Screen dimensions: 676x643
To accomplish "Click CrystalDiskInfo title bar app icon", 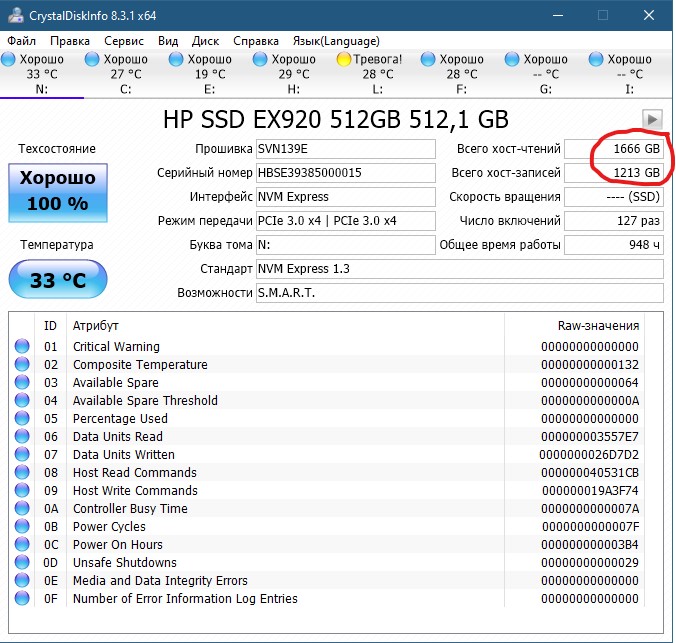I will point(14,15).
